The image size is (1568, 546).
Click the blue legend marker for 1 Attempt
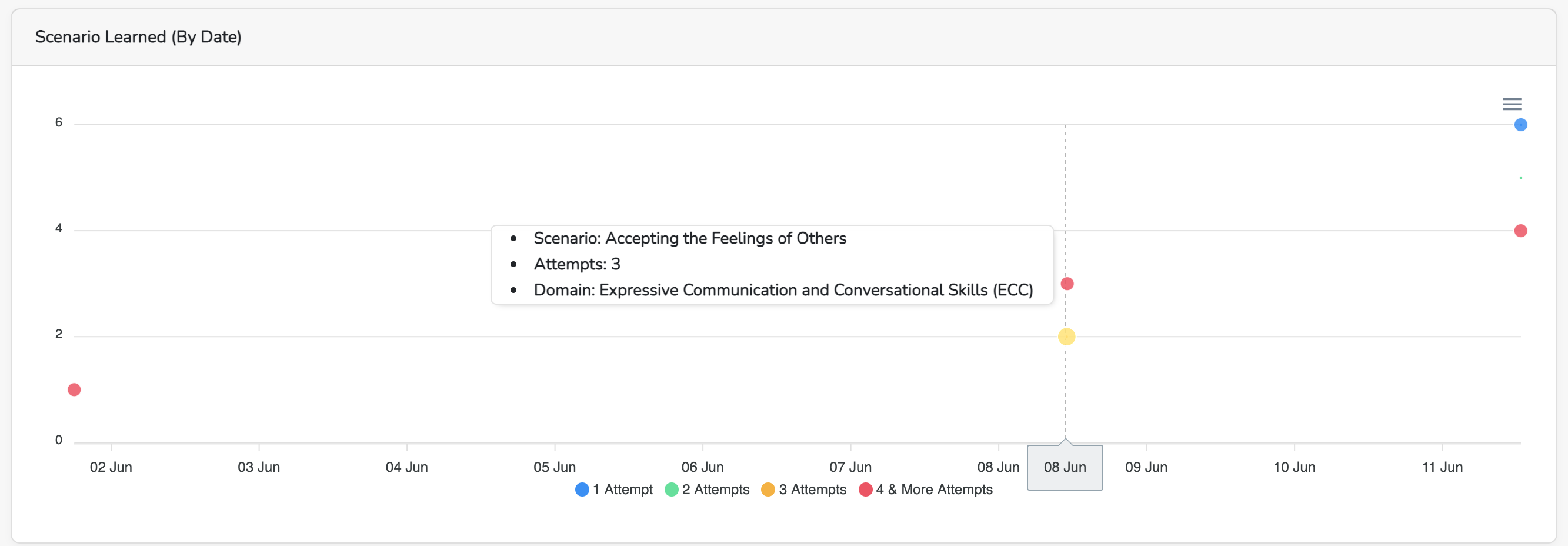(582, 490)
